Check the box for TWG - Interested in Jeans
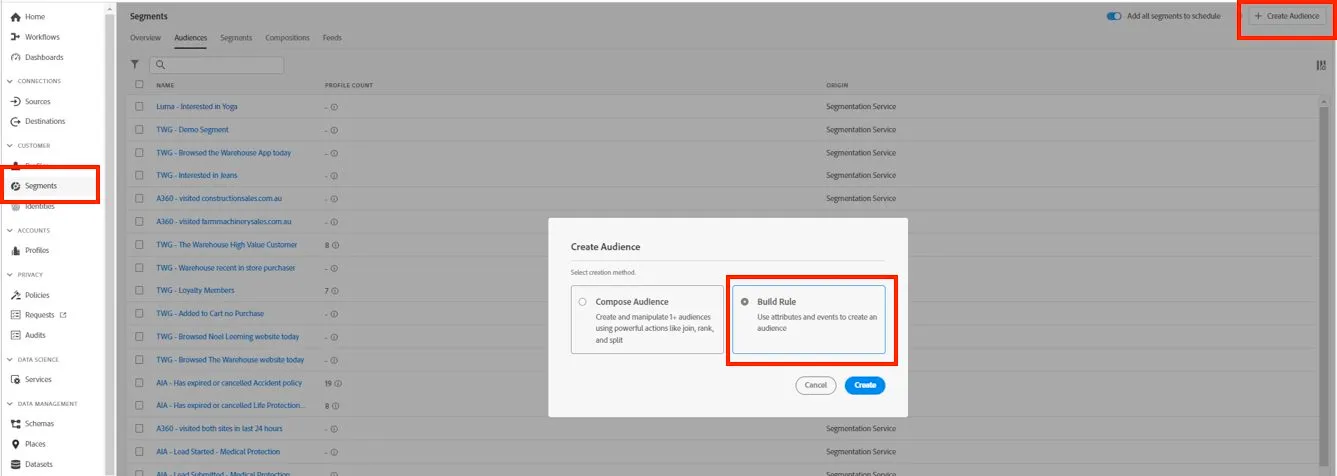Viewport: 1337px width, 476px height. click(x=139, y=175)
